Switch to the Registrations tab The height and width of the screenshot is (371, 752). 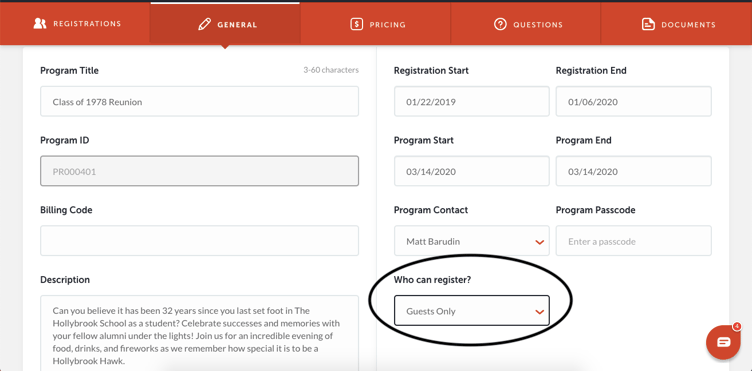click(x=75, y=23)
